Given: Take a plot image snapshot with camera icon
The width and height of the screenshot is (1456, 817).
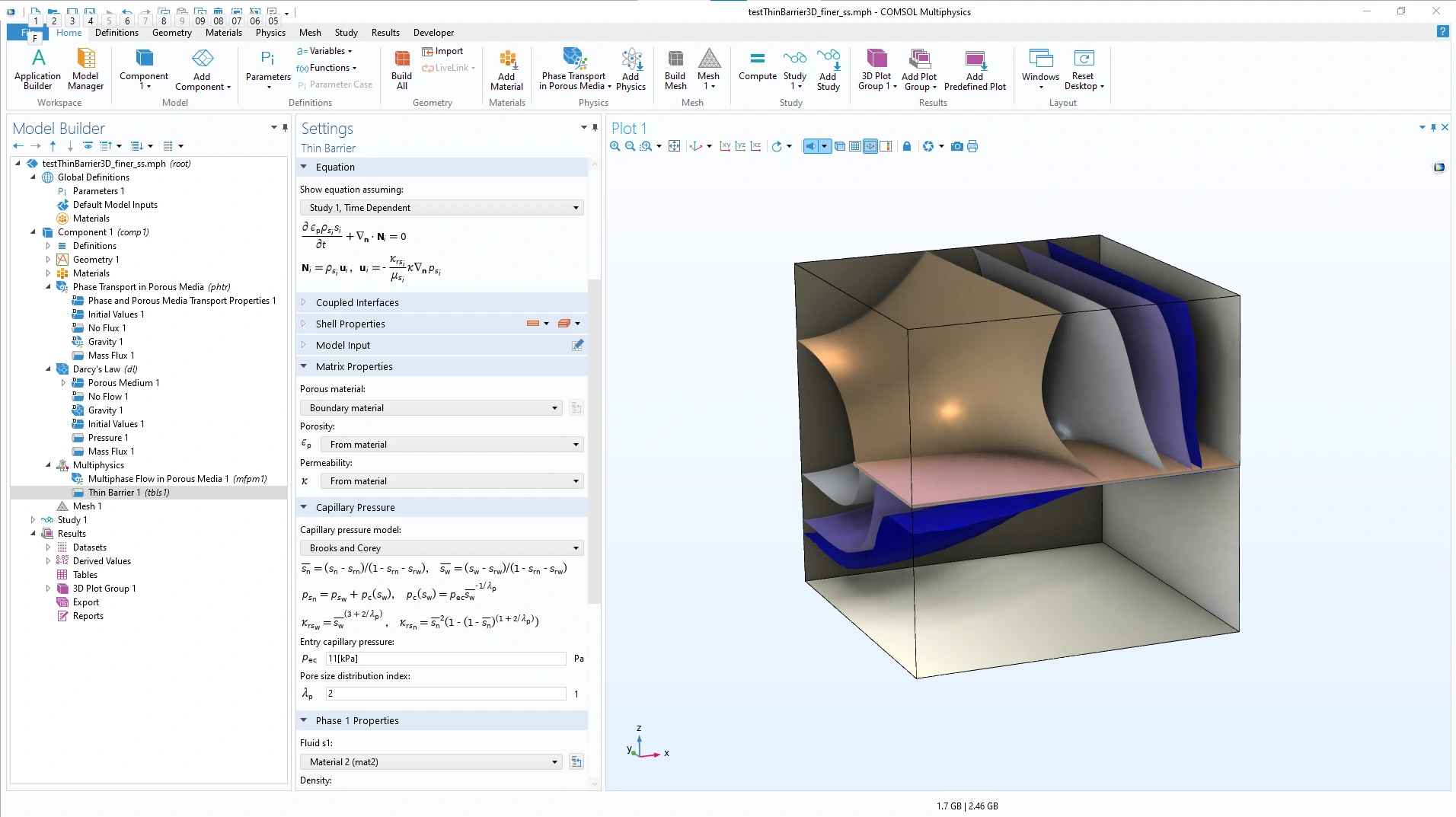Looking at the screenshot, I should coord(957,146).
